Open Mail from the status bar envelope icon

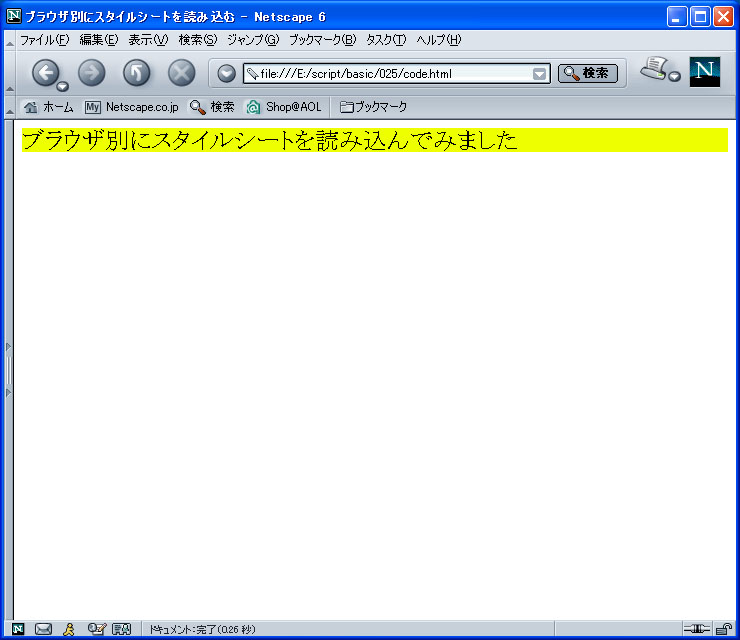pos(43,629)
